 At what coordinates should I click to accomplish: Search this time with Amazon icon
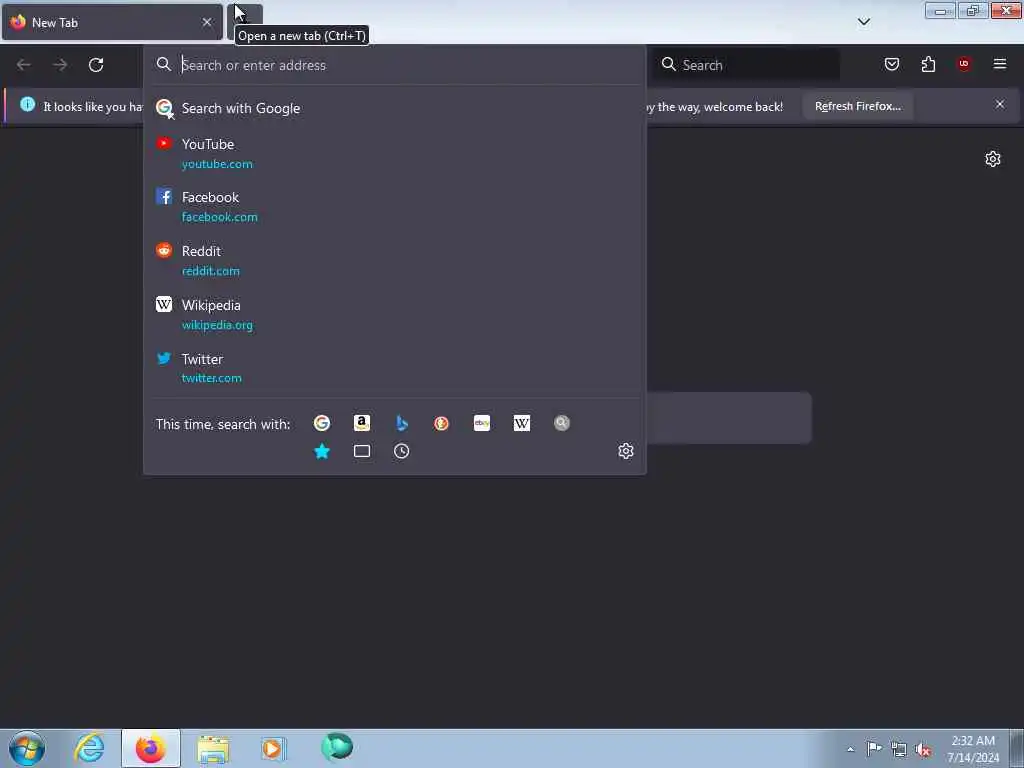pyautogui.click(x=362, y=423)
